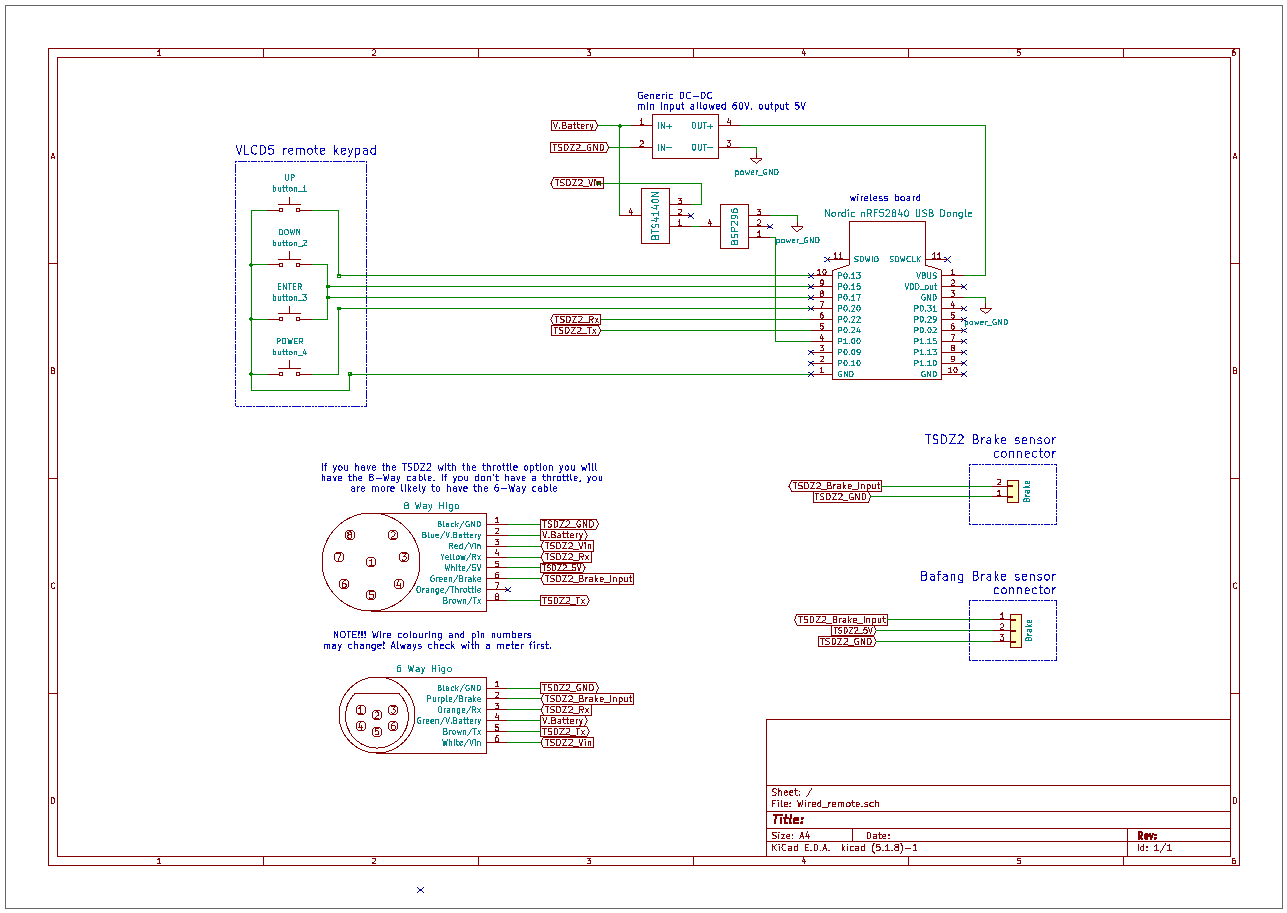Click the 'KiCad E.D.A. kicad (5.1.8)-1' text

(844, 848)
